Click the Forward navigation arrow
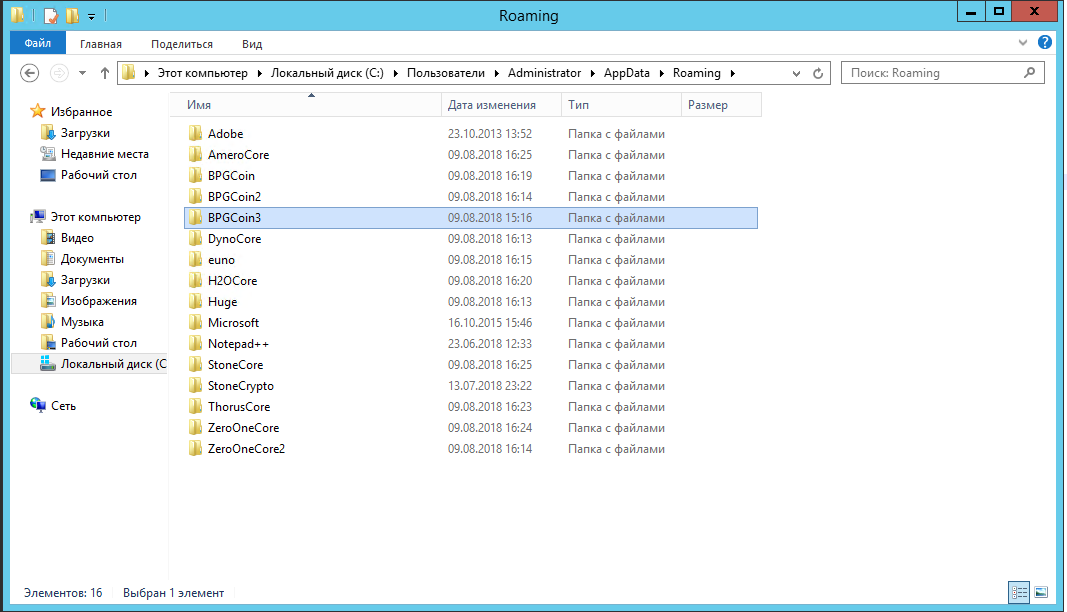Screen dimensions: 1067x612 [59, 73]
